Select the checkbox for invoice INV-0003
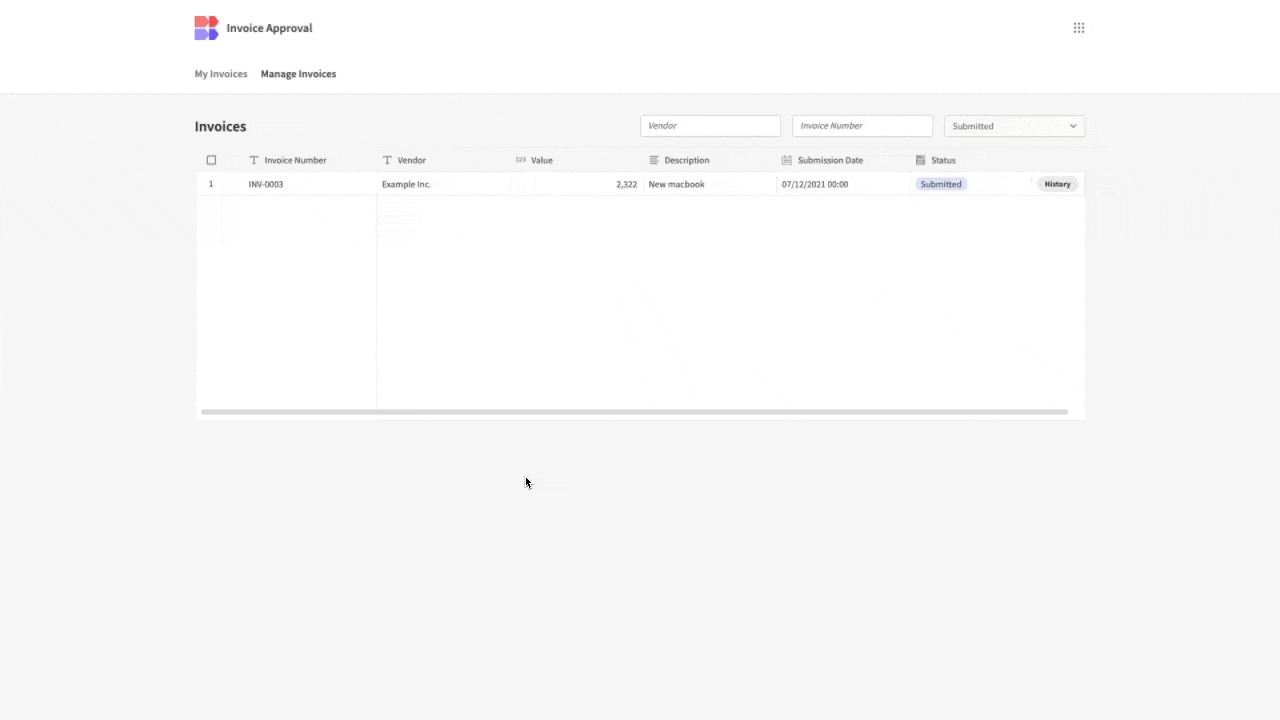 click(211, 184)
